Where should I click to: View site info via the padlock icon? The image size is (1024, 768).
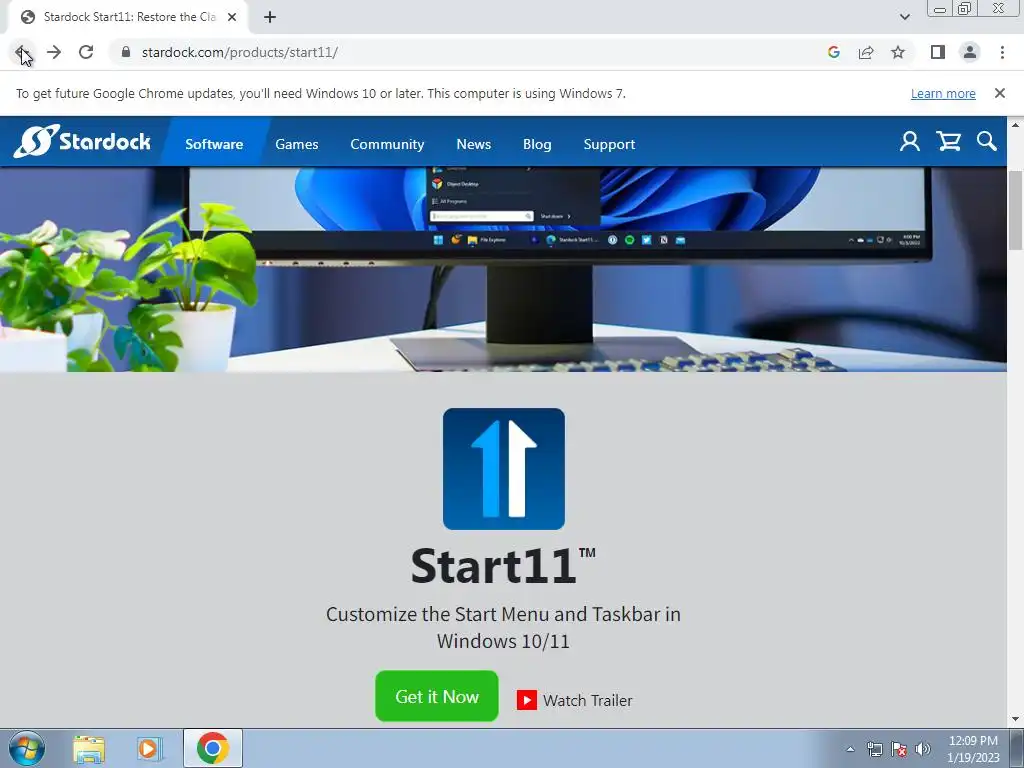click(x=126, y=52)
